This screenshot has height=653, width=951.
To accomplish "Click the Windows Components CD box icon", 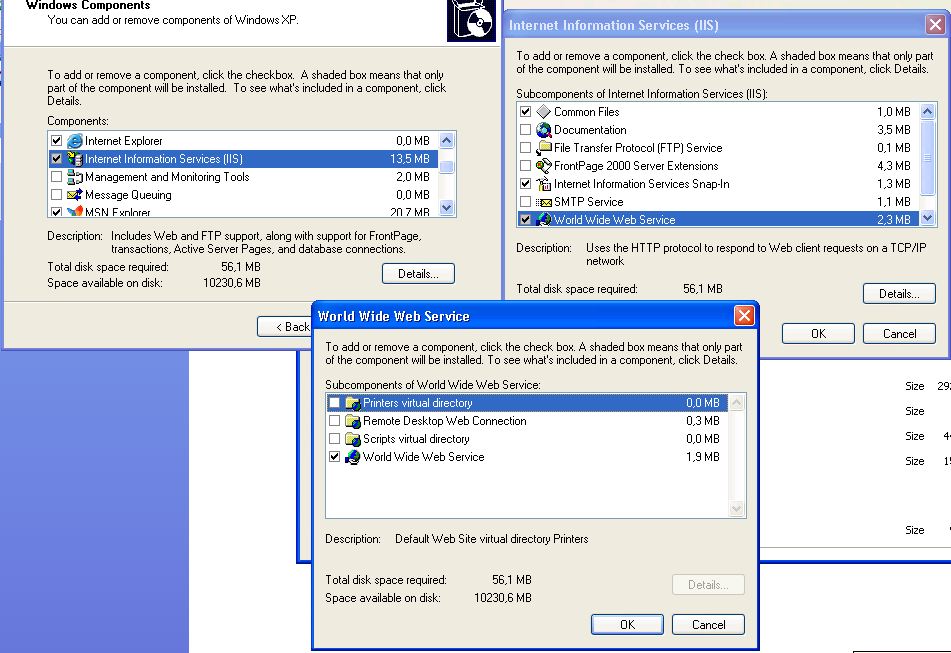I will coord(471,21).
